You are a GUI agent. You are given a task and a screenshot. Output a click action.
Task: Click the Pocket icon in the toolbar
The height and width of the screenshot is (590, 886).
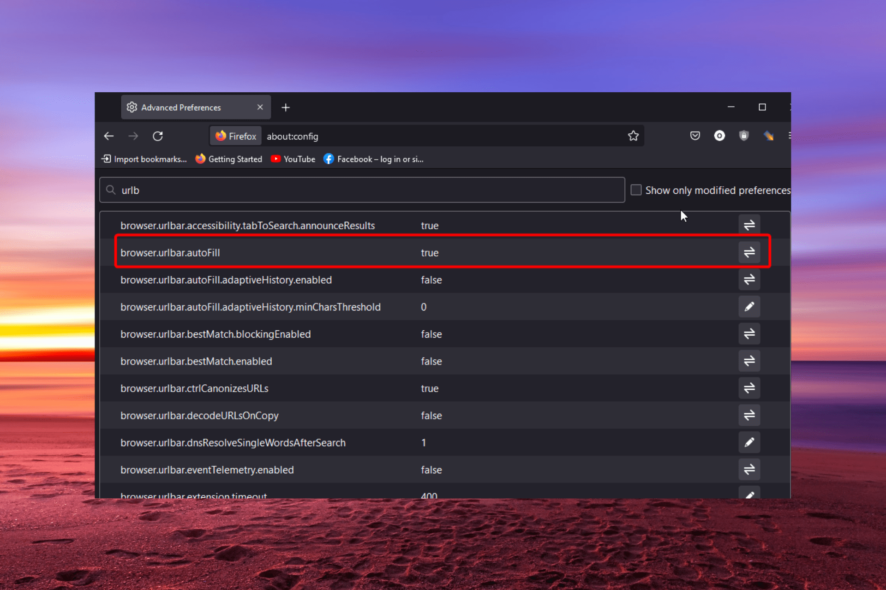click(694, 135)
